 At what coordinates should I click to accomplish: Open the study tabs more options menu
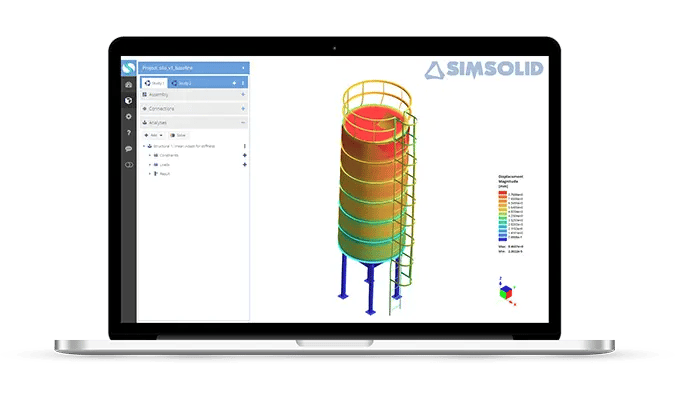[x=243, y=83]
